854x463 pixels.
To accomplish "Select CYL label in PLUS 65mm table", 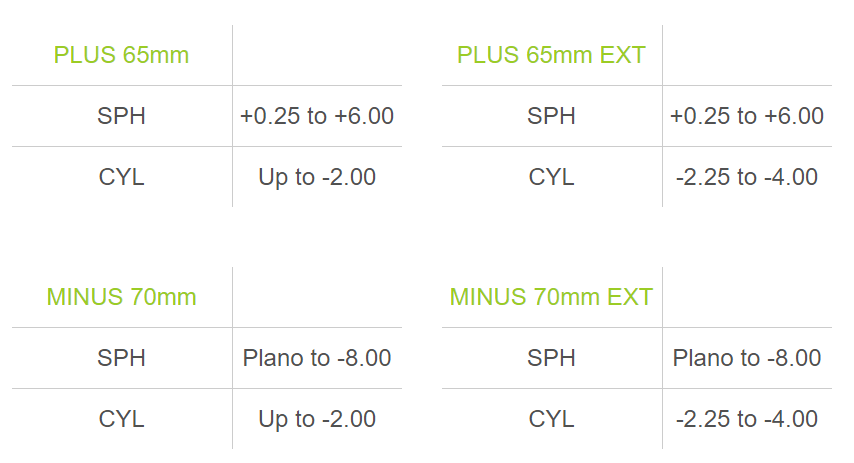I will click(x=121, y=177).
